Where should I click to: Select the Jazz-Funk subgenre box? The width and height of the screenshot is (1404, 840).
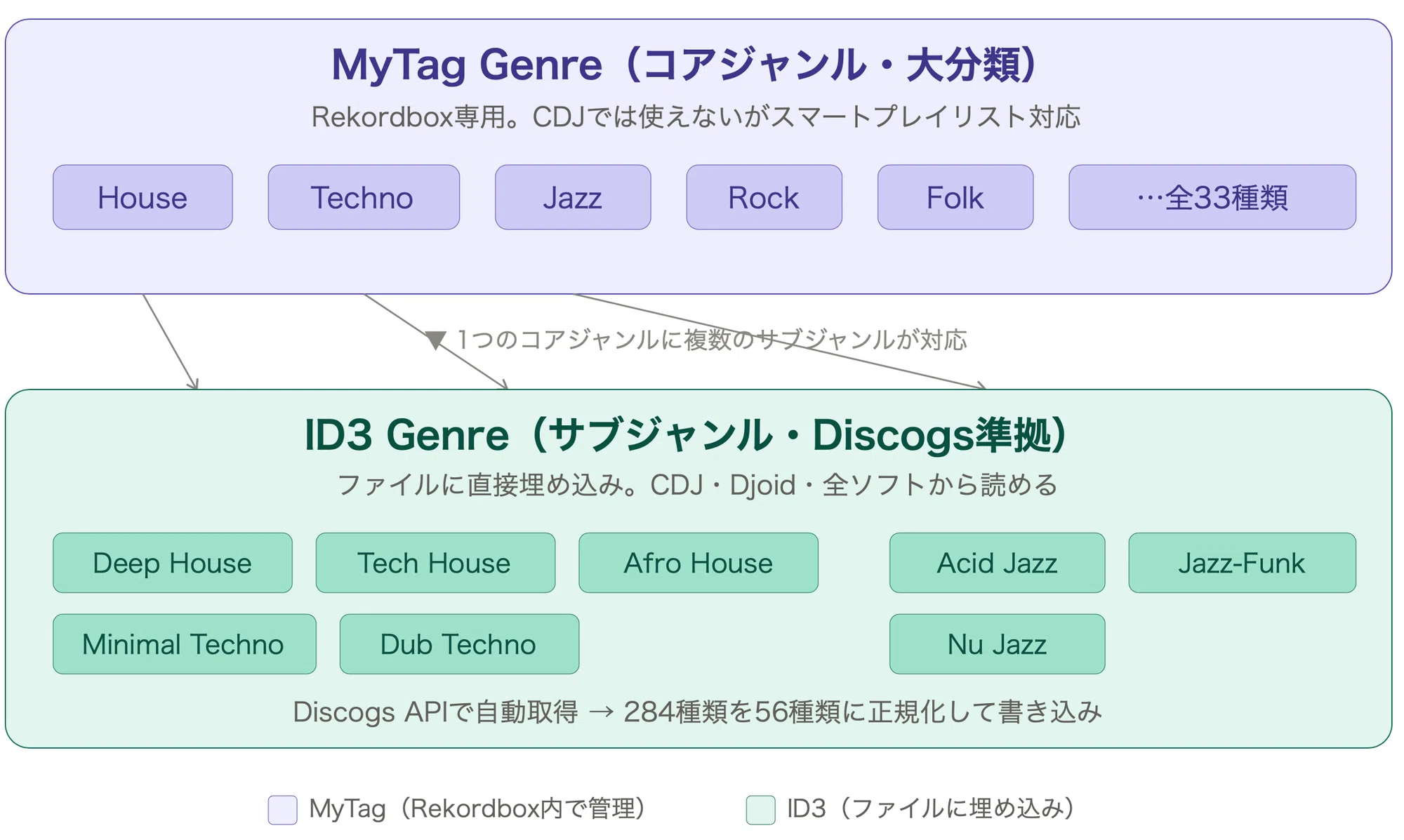pos(1243,563)
